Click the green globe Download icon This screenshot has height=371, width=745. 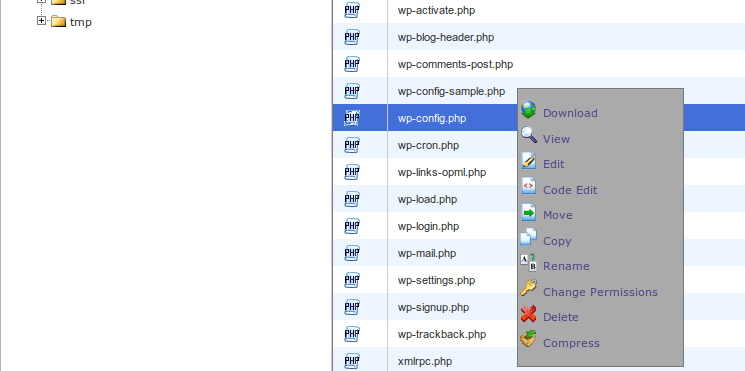pos(528,110)
